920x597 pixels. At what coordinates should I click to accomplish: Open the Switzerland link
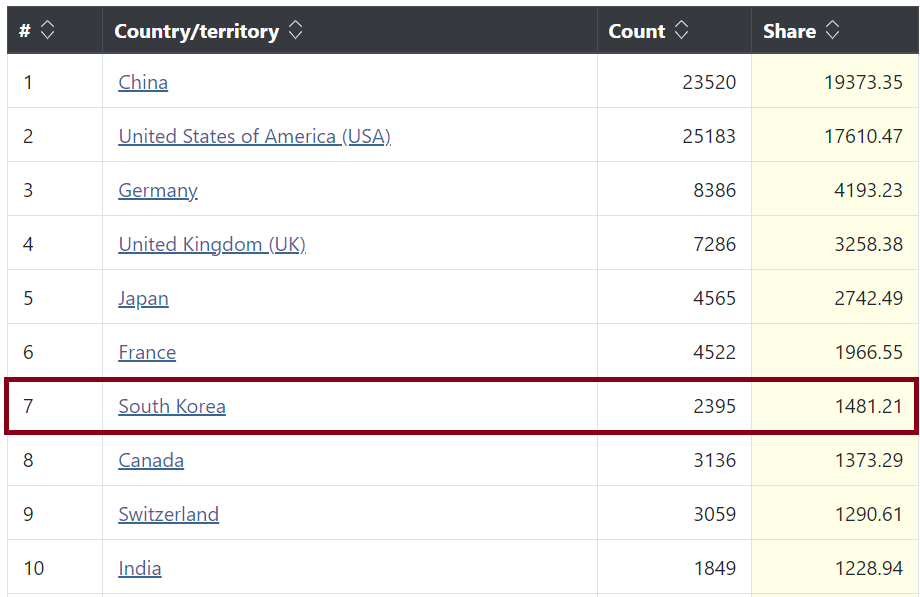click(168, 514)
